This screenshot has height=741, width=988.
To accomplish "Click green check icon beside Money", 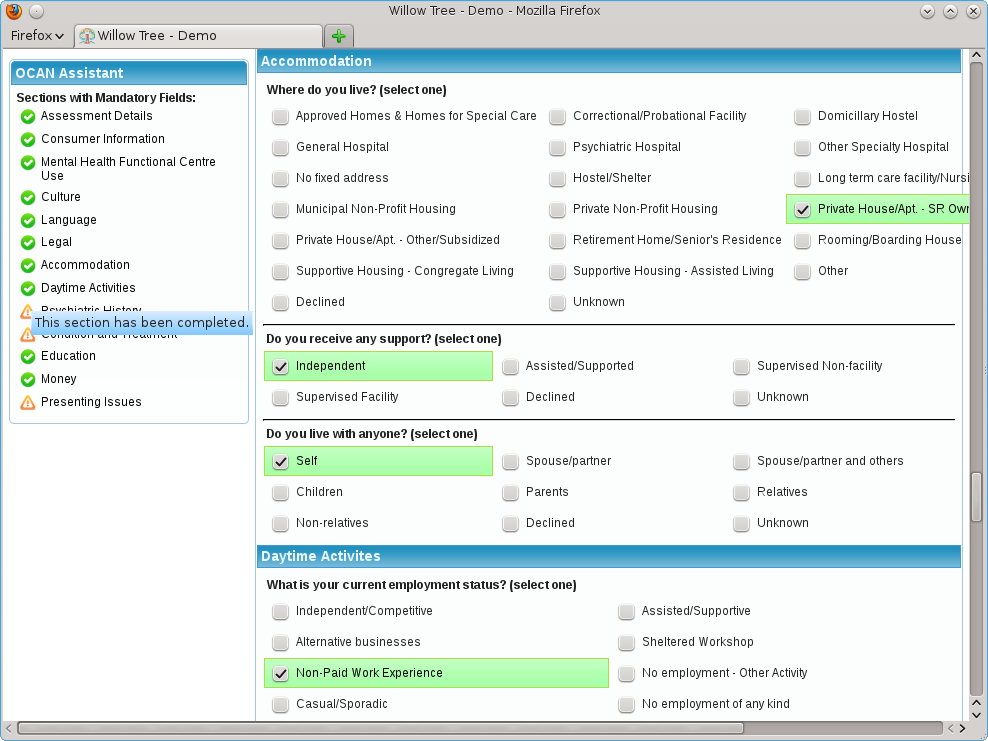I will [28, 379].
